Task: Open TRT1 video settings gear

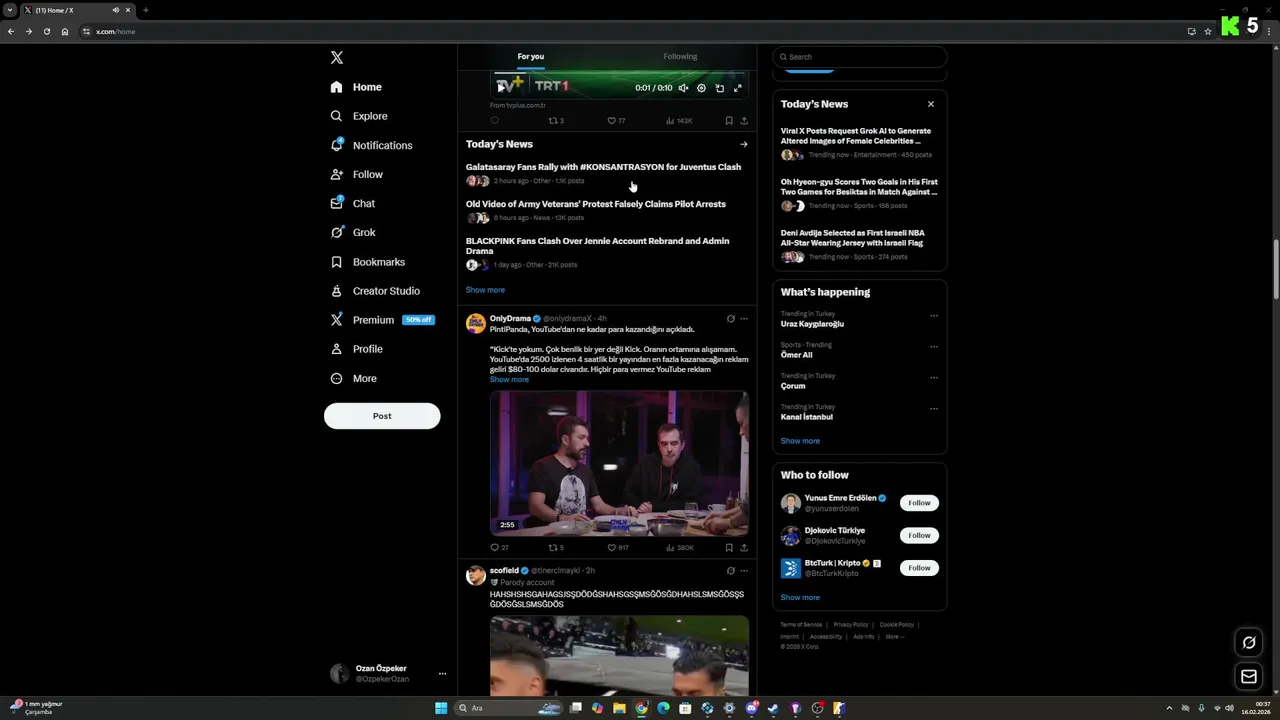Action: click(x=701, y=88)
